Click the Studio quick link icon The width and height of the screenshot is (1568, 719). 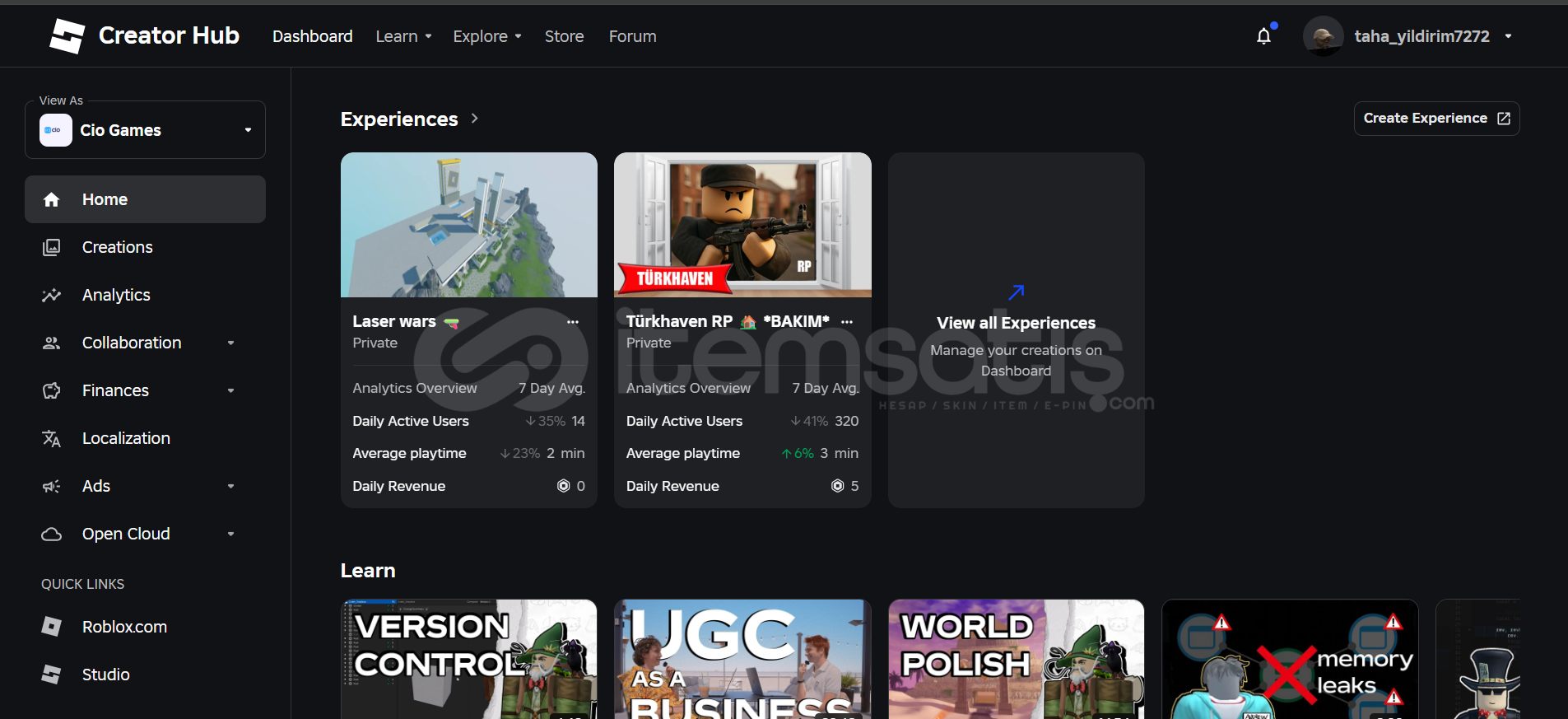coord(51,675)
